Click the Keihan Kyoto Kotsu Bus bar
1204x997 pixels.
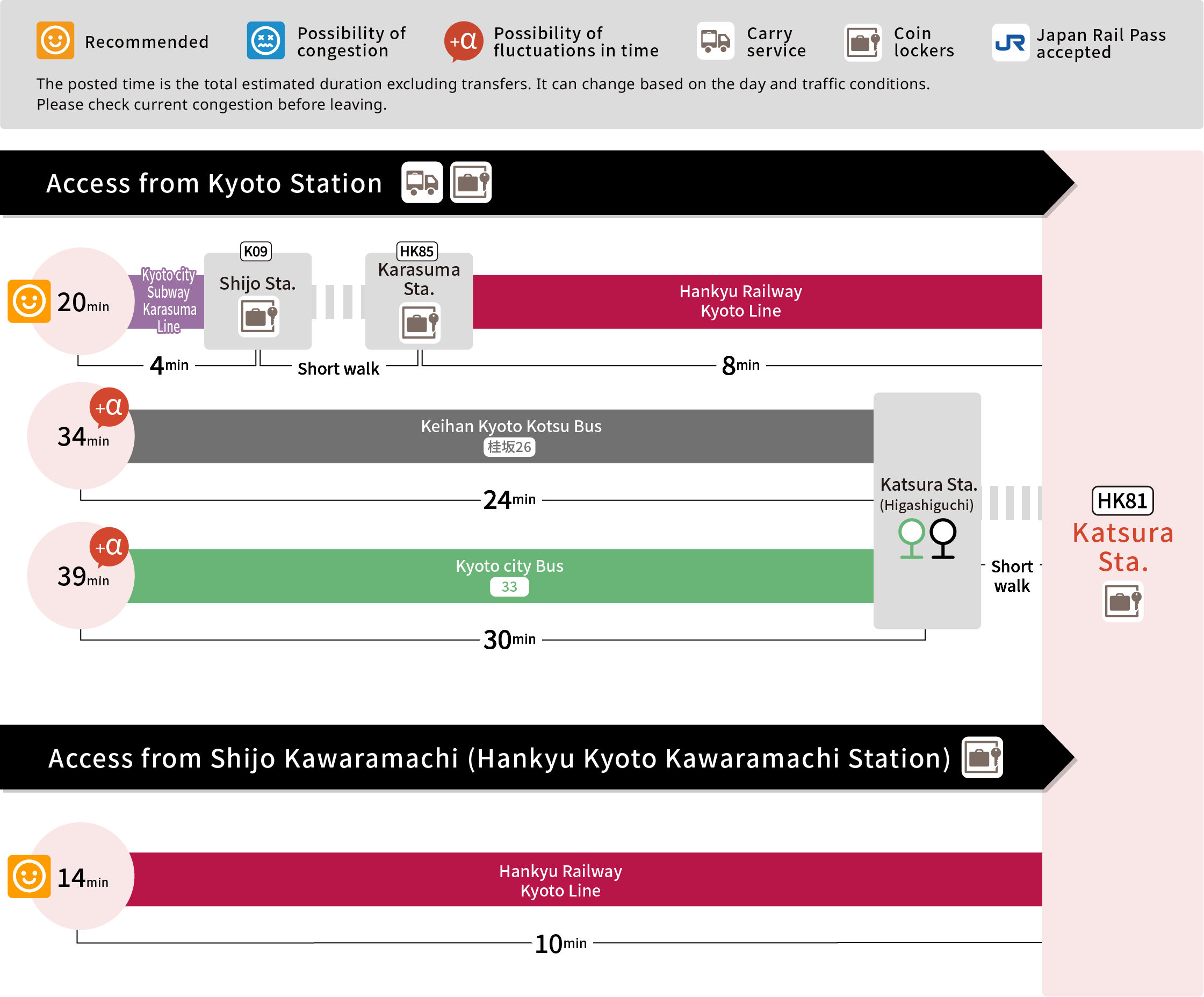click(x=510, y=427)
